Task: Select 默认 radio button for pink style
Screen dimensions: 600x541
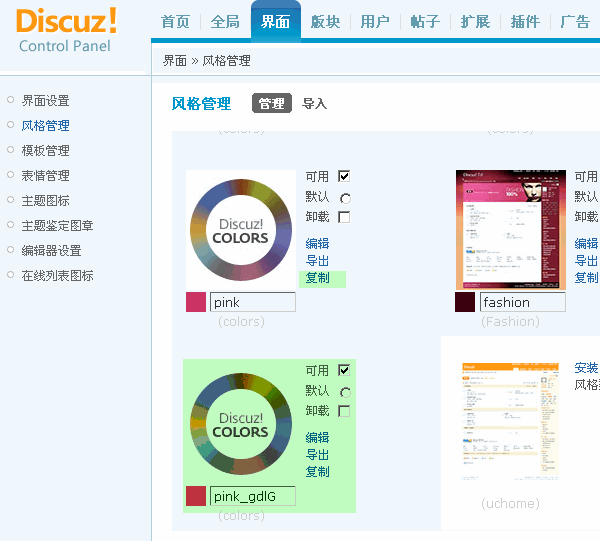Action: (345, 198)
